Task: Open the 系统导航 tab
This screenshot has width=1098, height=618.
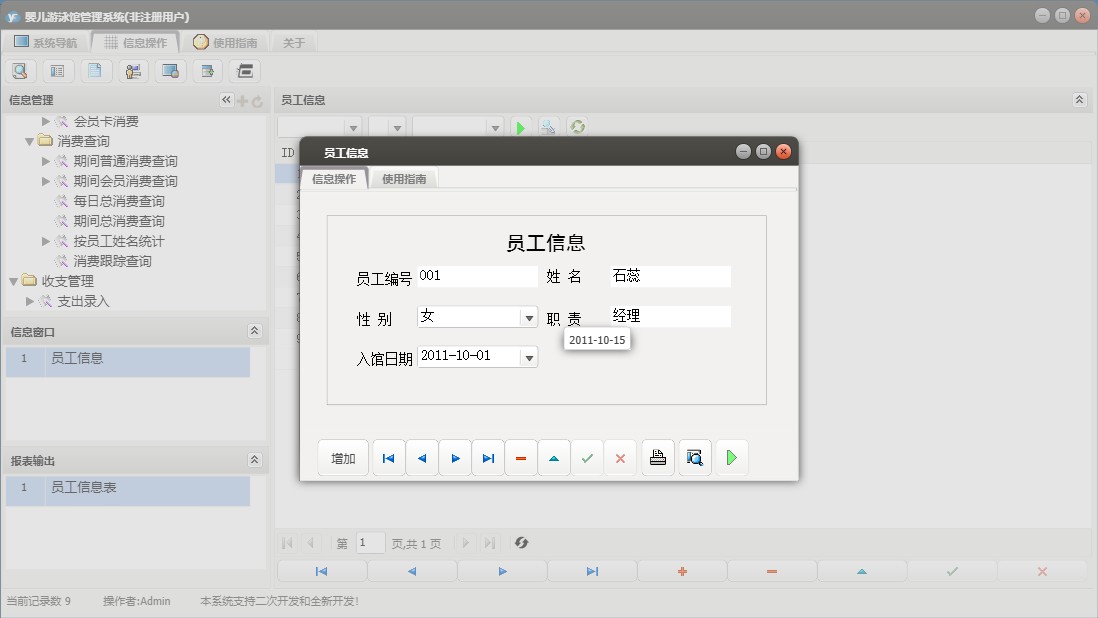Action: click(x=48, y=42)
